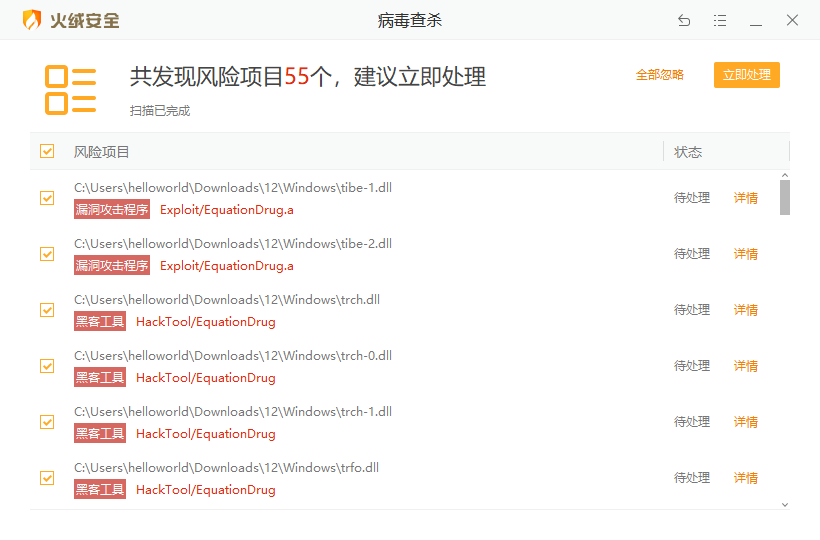Uncheck the trch-1.dll item checkbox

pyautogui.click(x=47, y=422)
